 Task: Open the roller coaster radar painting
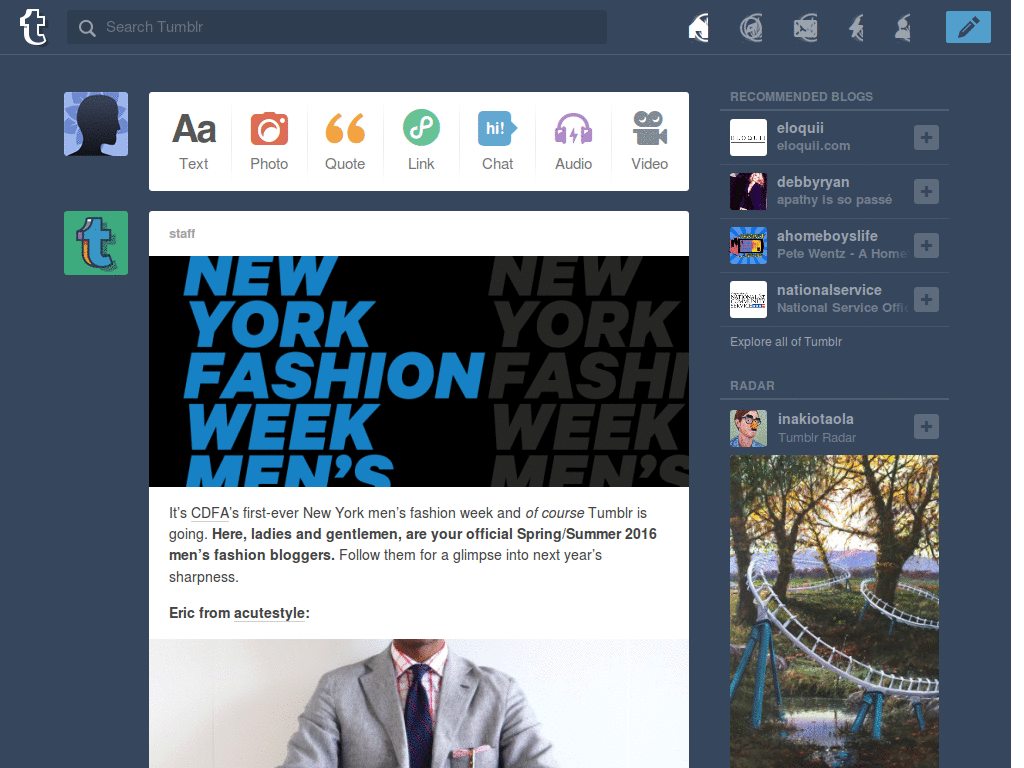coord(834,611)
